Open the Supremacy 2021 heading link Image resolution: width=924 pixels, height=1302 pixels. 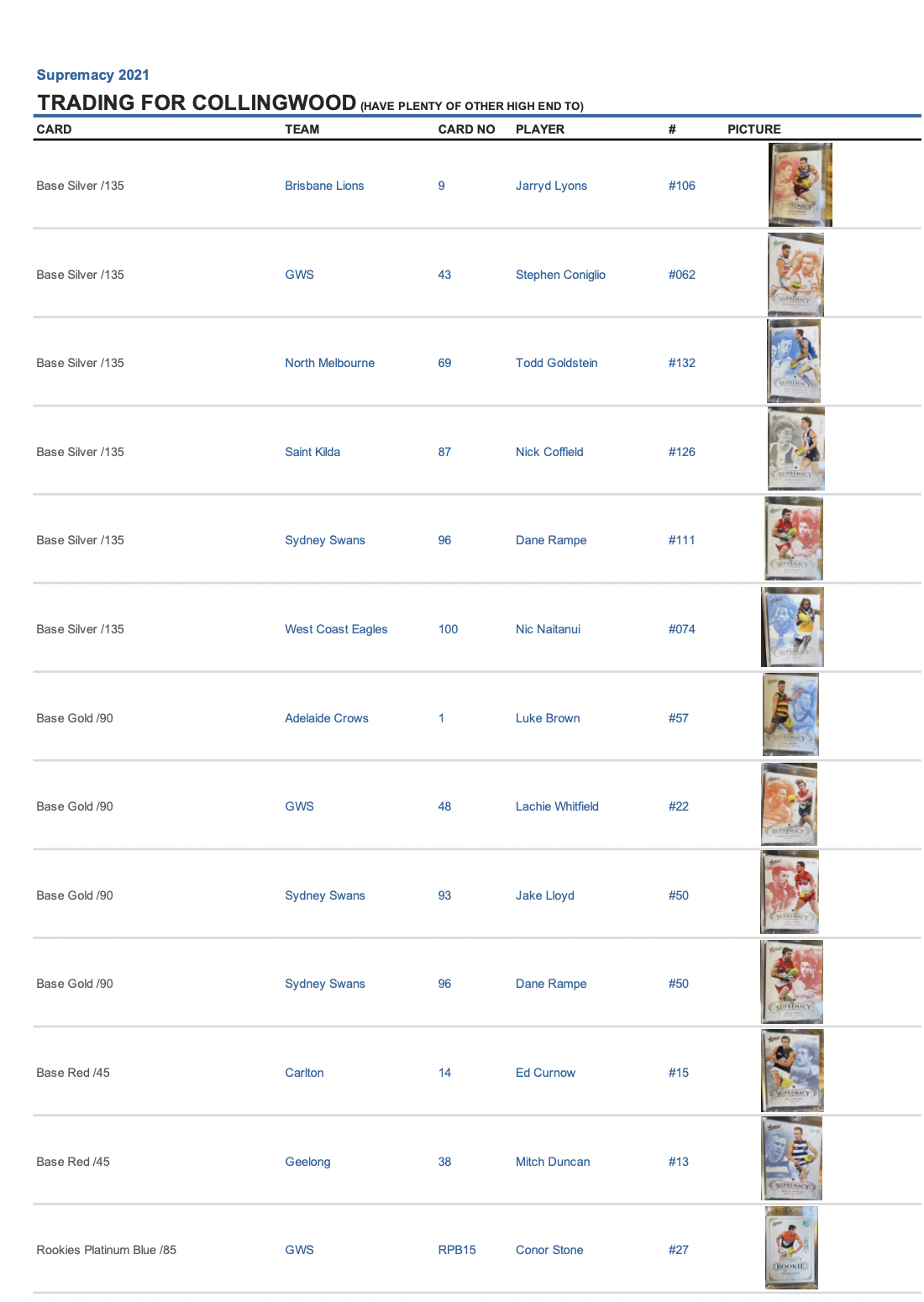click(x=93, y=75)
